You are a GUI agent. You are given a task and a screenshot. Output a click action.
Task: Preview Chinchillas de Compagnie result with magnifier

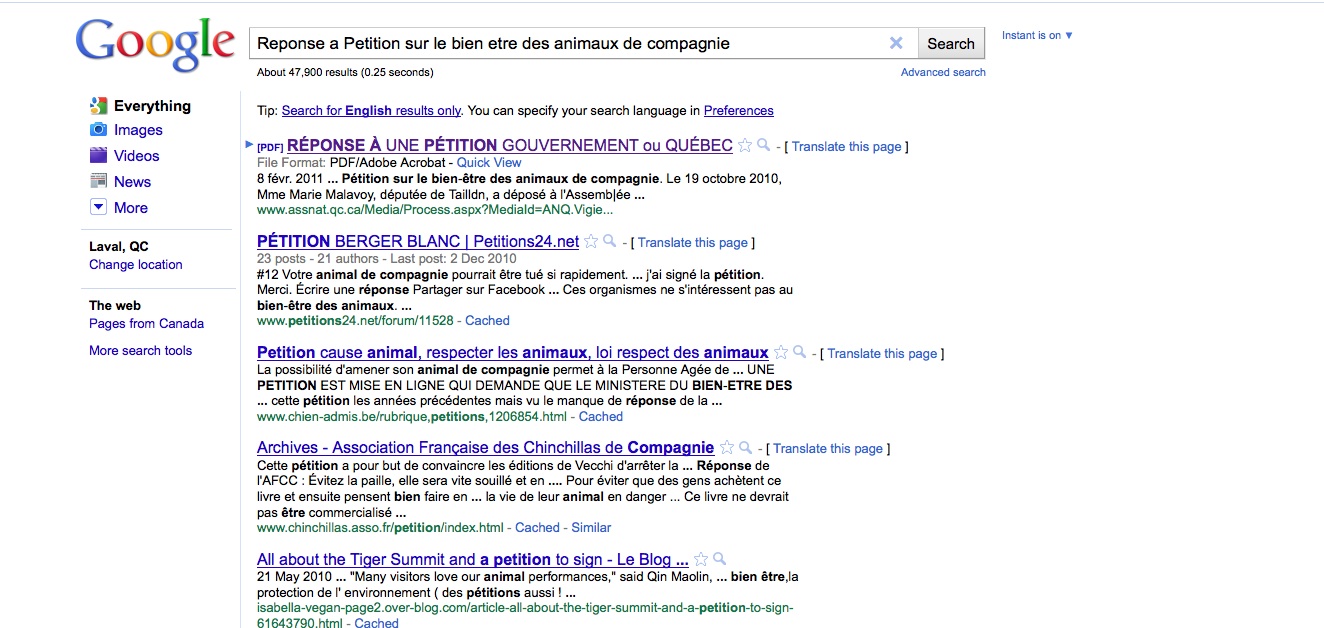pos(746,448)
